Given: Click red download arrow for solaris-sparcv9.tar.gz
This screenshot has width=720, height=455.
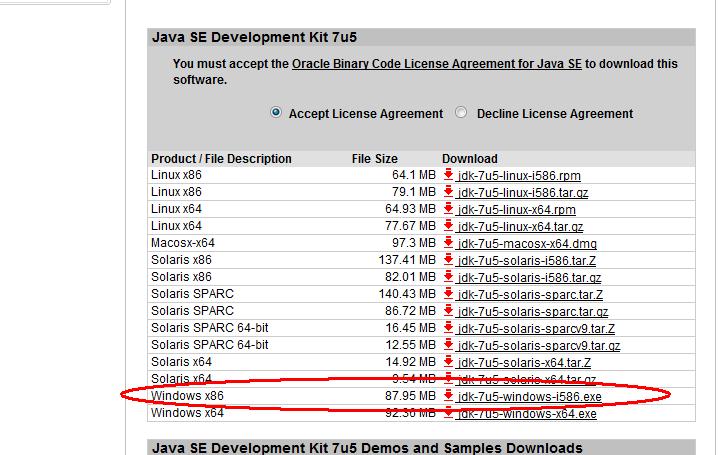Looking at the screenshot, I should (x=449, y=344).
